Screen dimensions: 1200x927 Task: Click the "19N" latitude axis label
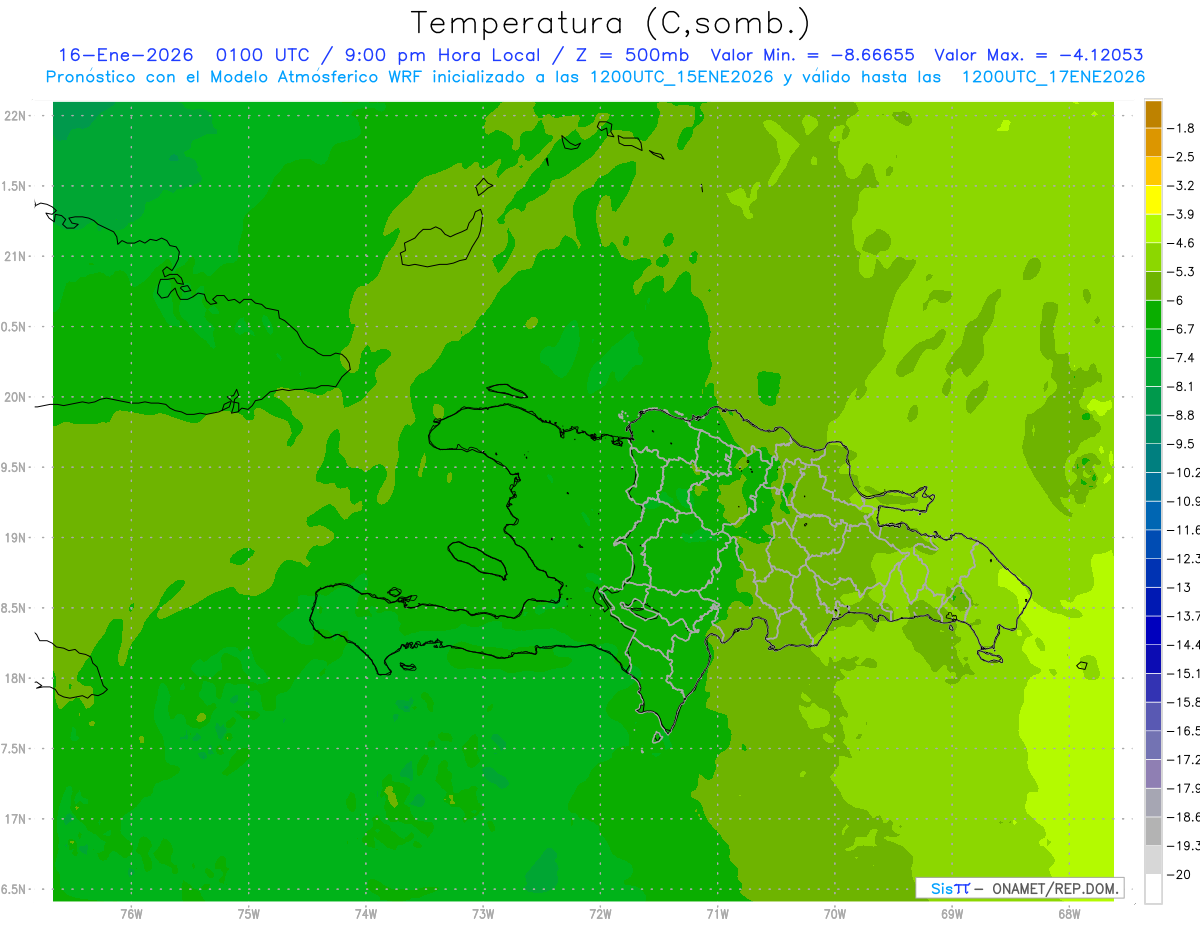15,538
